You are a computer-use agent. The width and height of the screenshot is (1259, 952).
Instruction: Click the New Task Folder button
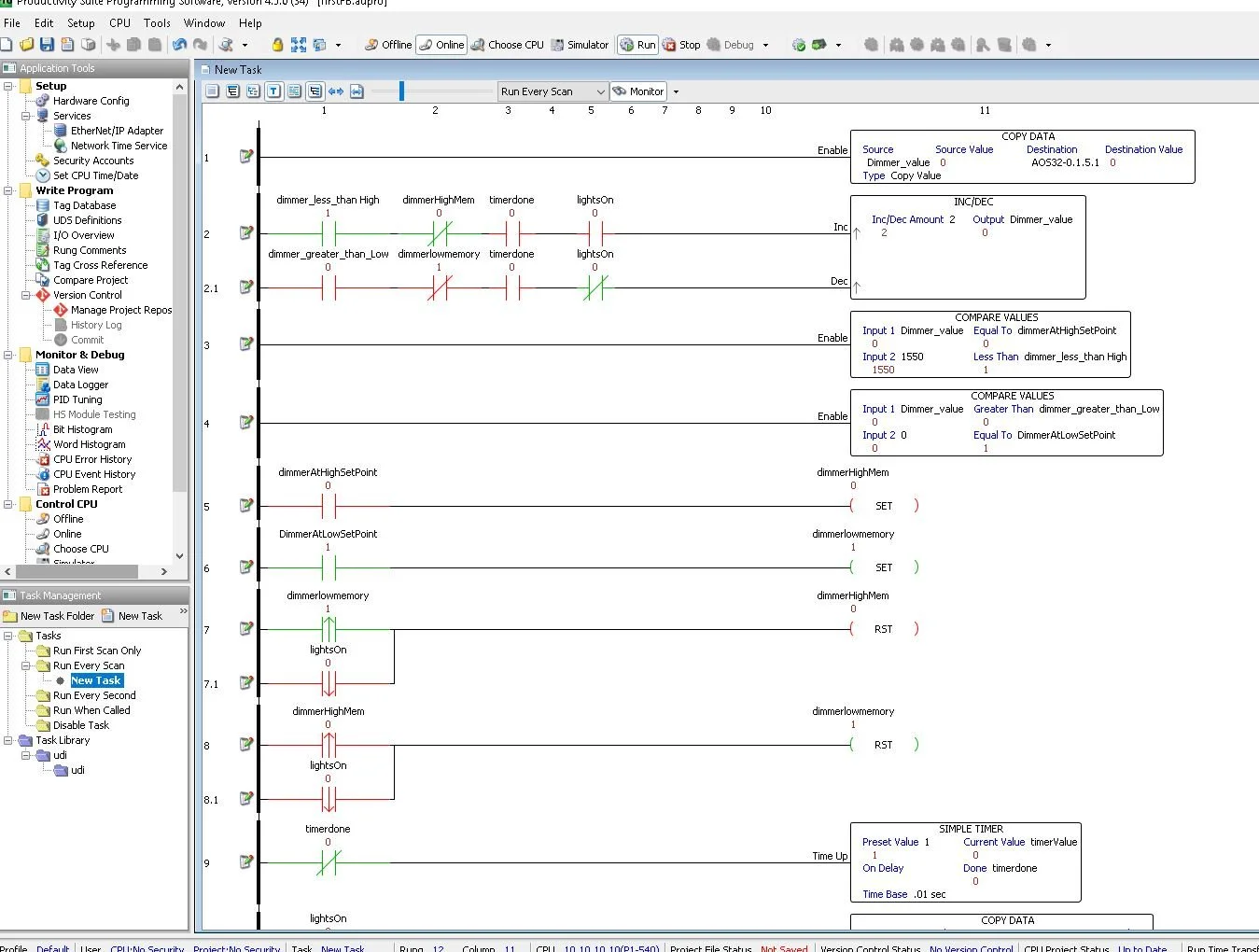point(49,616)
